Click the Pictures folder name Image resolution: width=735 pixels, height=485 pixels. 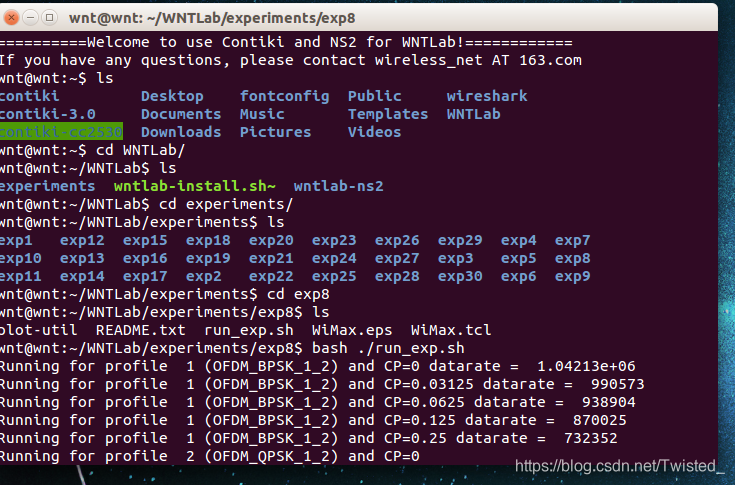[276, 132]
